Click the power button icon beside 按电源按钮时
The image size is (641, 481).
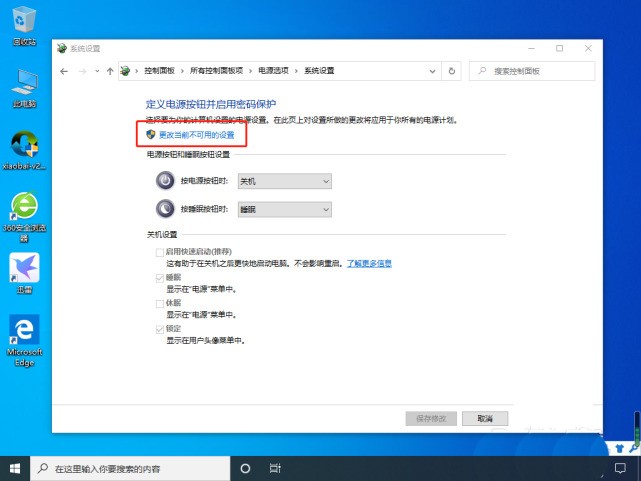coord(165,180)
